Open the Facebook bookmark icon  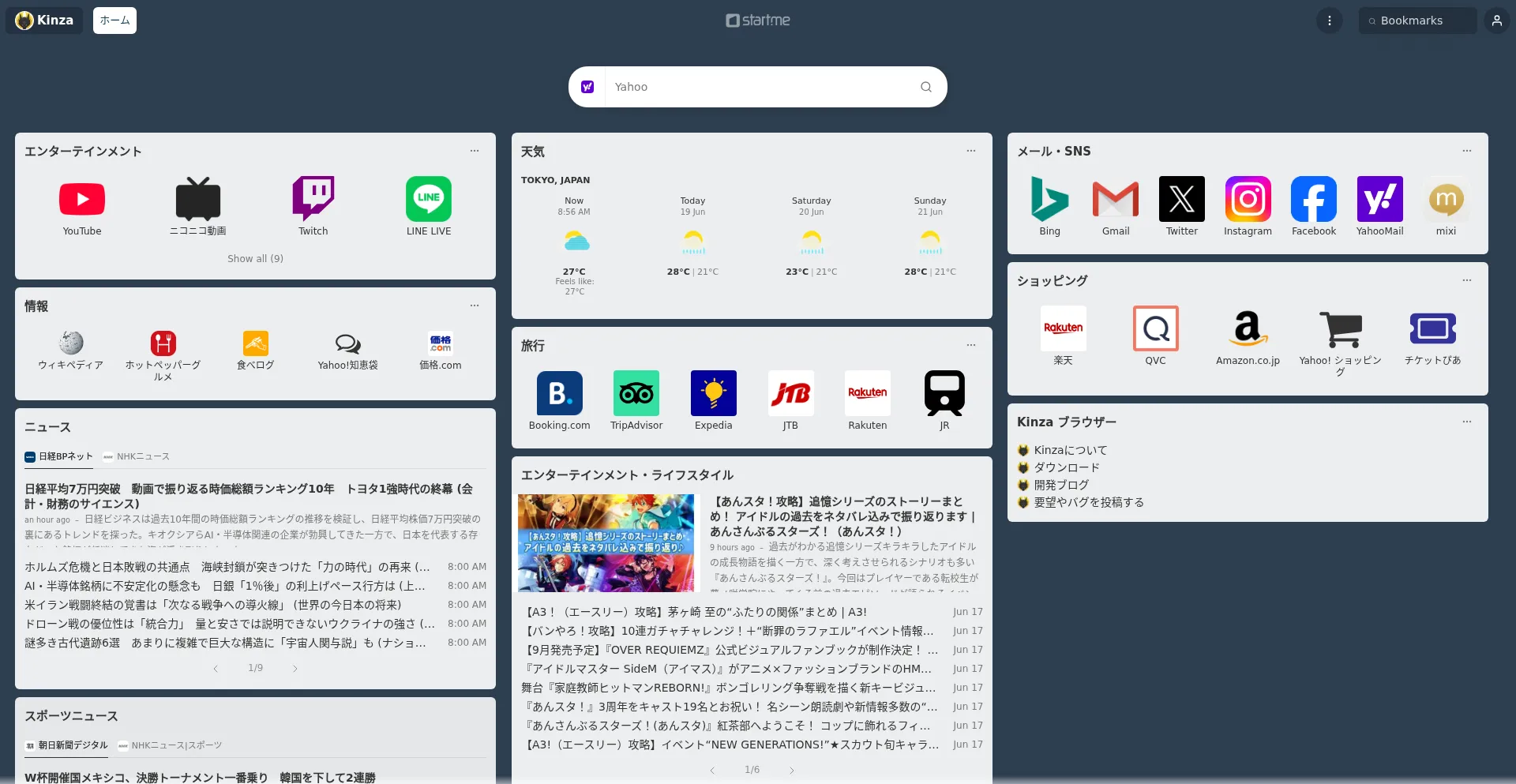click(1314, 199)
